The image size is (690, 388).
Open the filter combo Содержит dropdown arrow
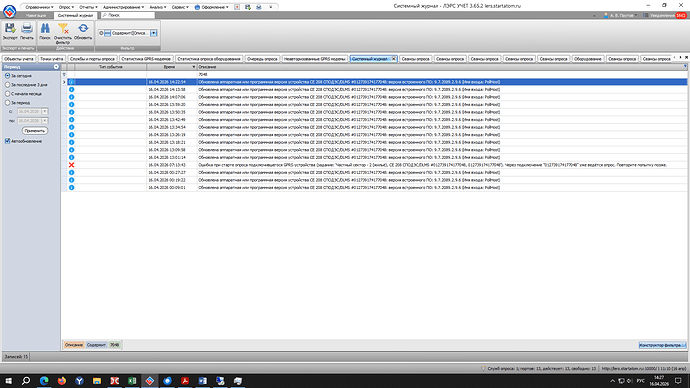tap(154, 33)
